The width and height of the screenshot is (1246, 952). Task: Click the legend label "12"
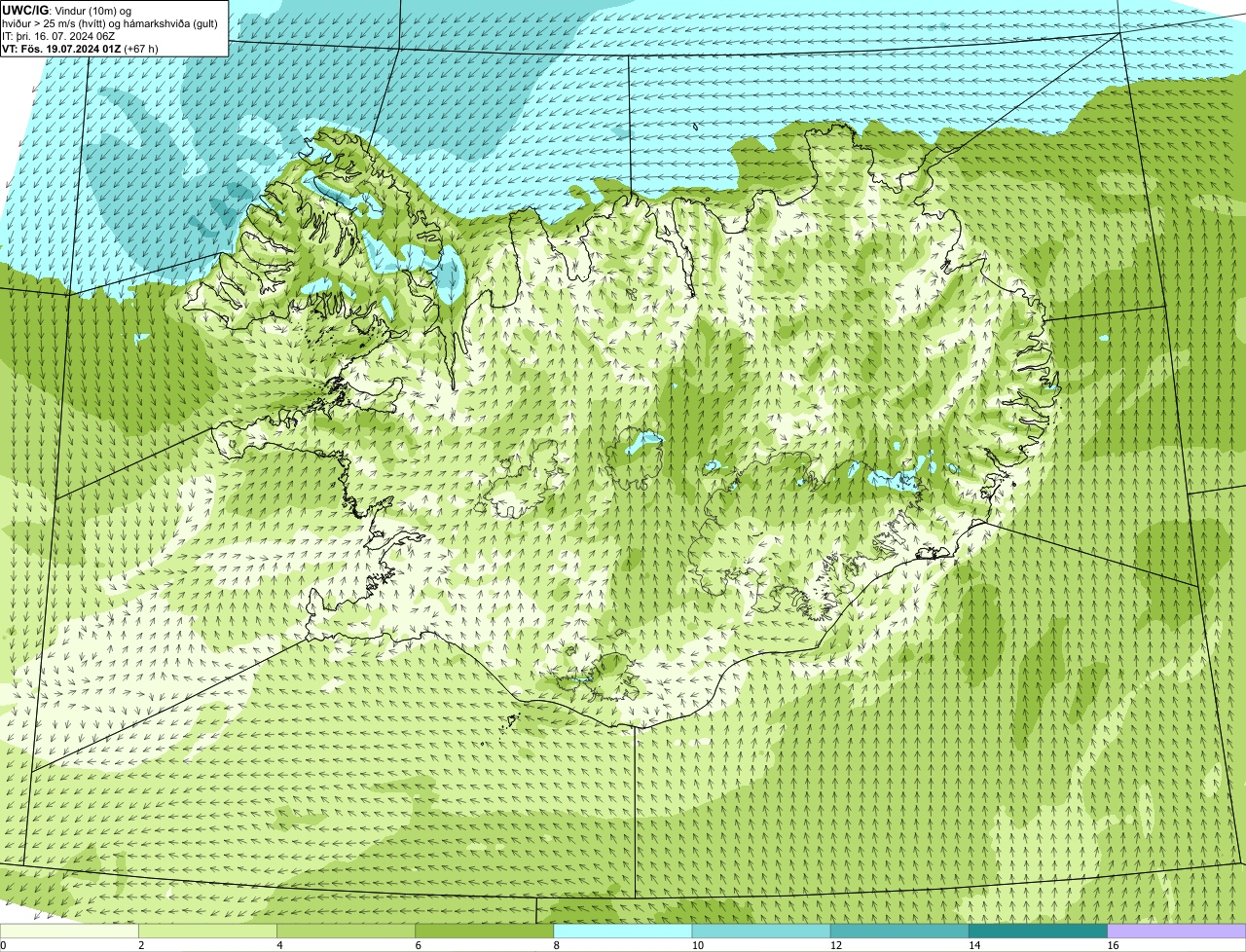835,945
